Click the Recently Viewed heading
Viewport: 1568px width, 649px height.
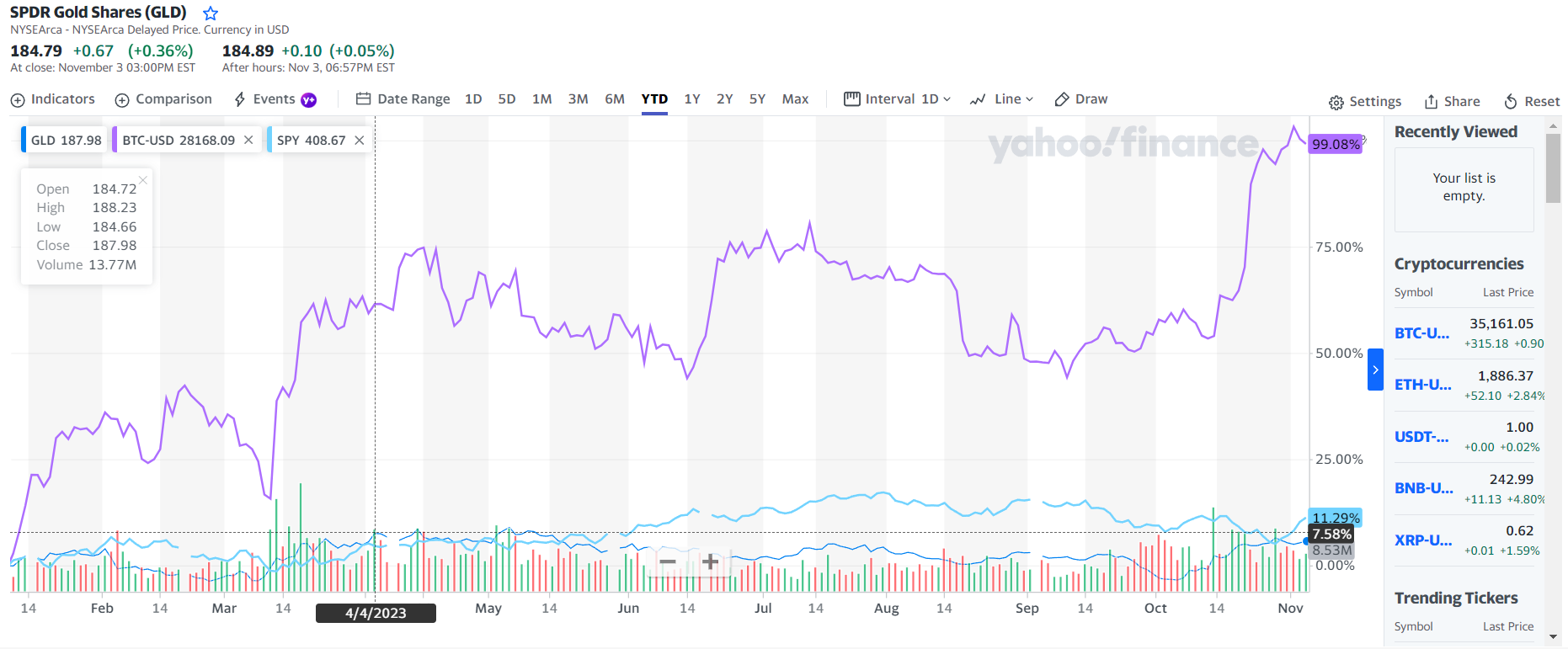pos(1455,132)
